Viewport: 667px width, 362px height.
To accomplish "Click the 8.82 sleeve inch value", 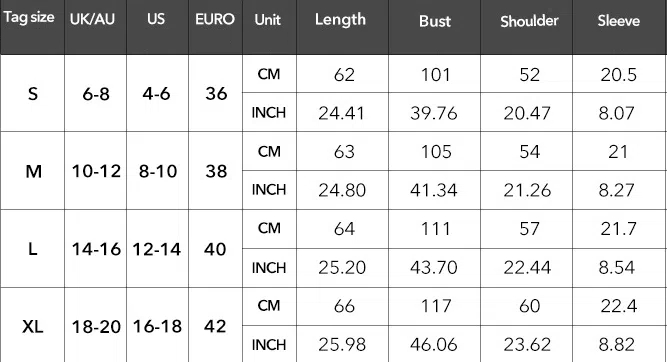I will [617, 345].
